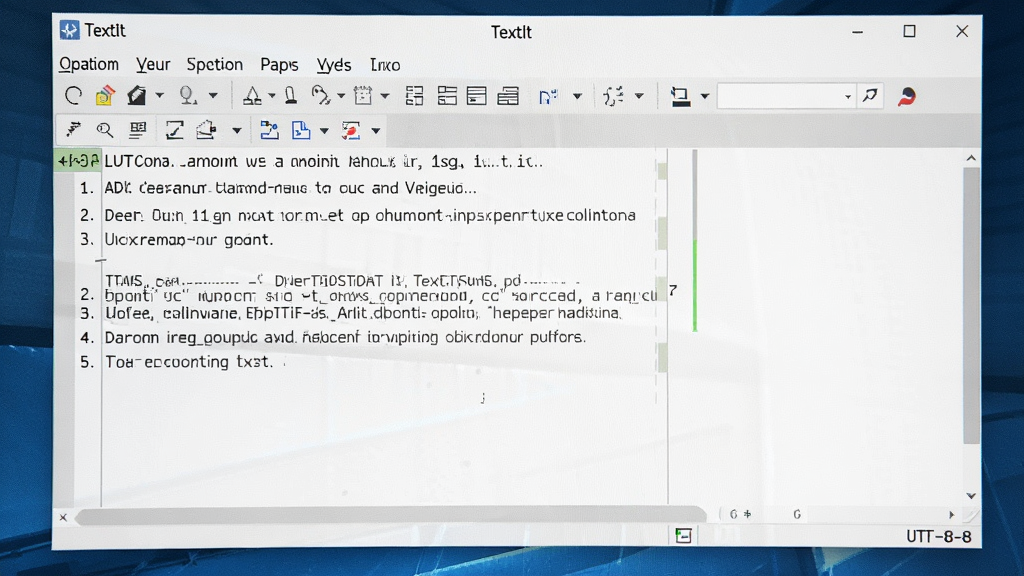Click the horizontal scrollbar thumb
The width and height of the screenshot is (1024, 576).
tap(391, 517)
